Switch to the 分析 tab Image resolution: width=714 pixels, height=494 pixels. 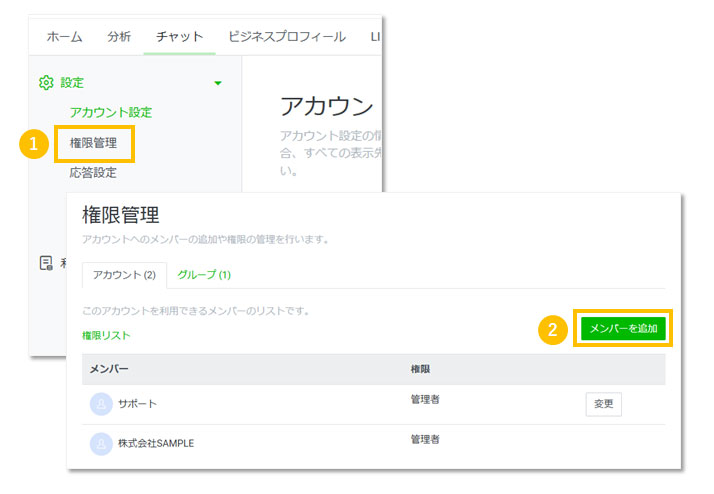coord(119,37)
